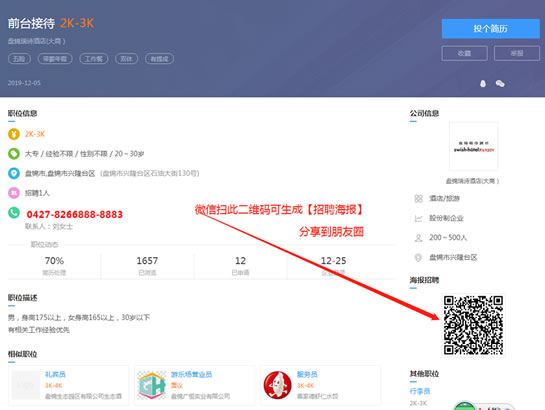This screenshot has height=410, width=545.
Task: Open the 行李员 other job link
Action: [x=420, y=391]
